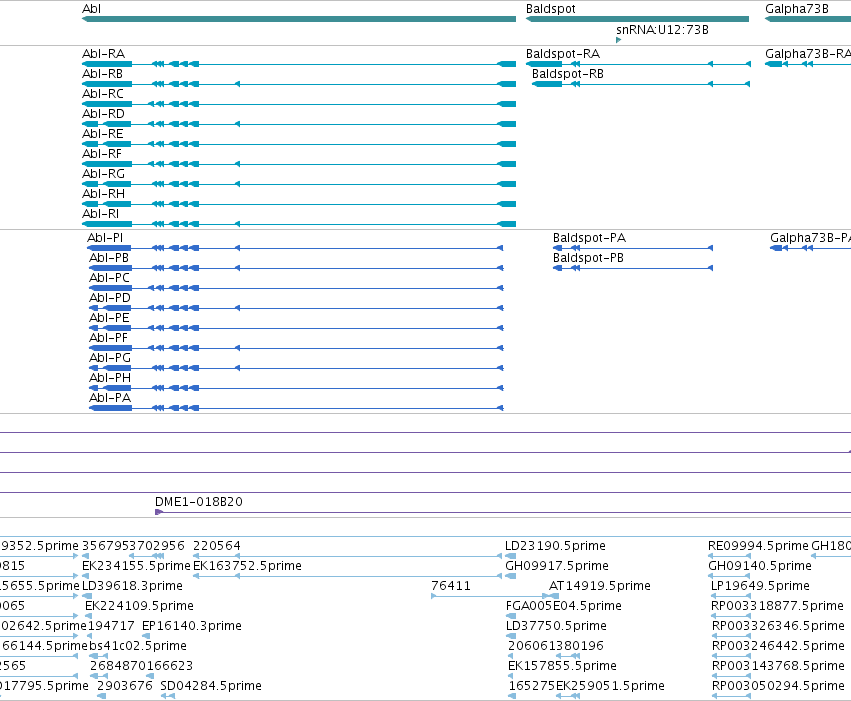The image size is (851, 701).
Task: Select the Abl-PC protein label
Action: [110, 278]
